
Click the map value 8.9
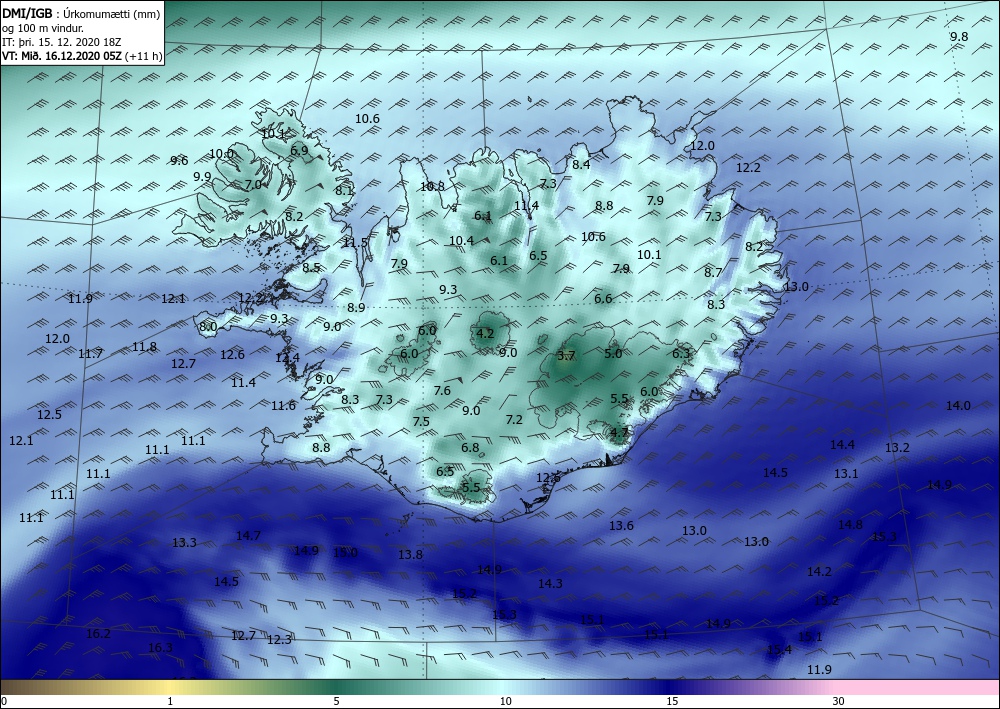(x=356, y=307)
